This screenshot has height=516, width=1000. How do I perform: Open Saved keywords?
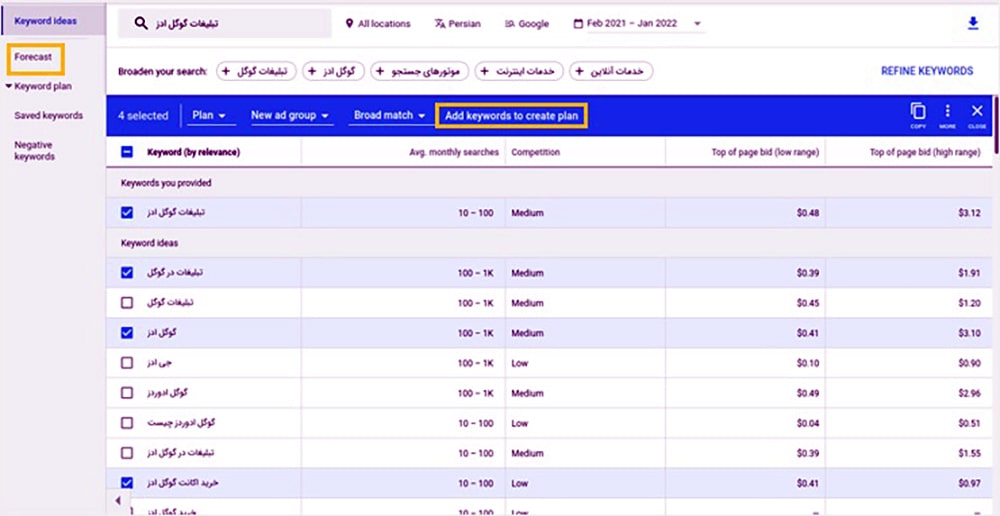(48, 115)
